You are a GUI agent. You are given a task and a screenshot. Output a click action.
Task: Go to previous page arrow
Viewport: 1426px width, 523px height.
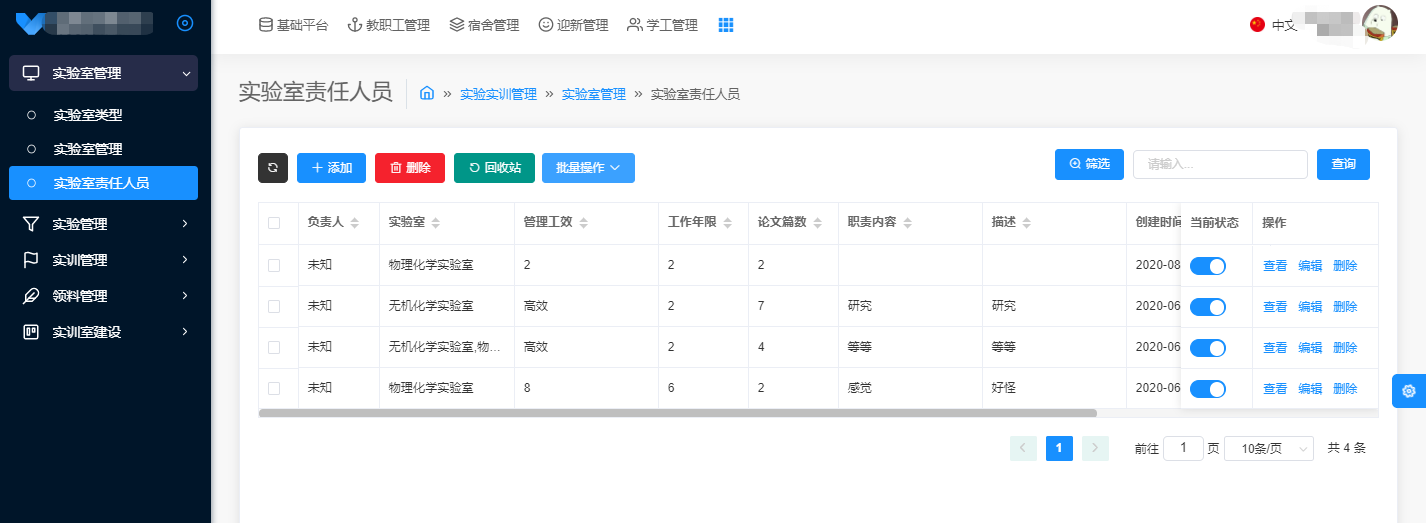1023,448
